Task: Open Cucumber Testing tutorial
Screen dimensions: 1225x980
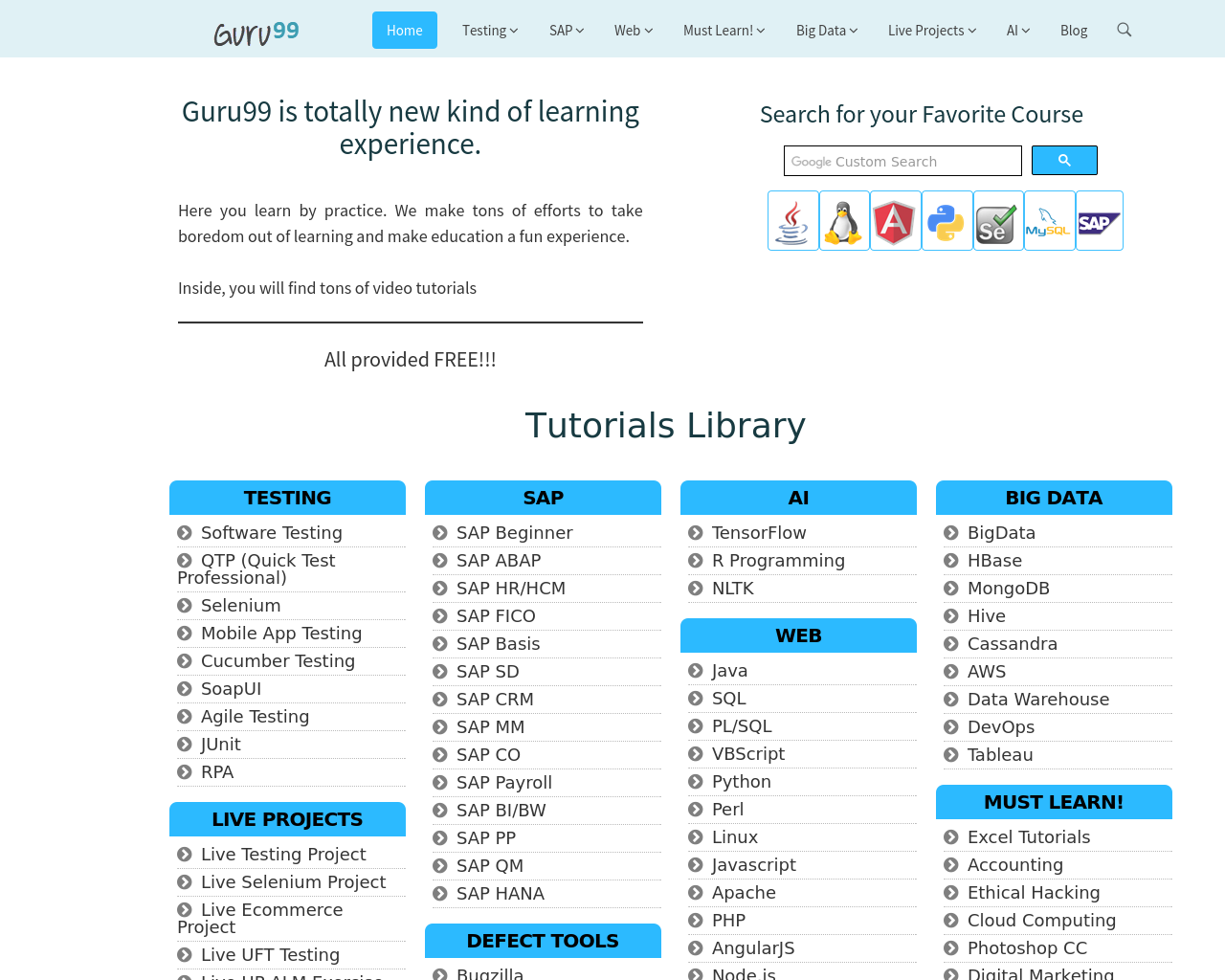Action: [x=278, y=661]
